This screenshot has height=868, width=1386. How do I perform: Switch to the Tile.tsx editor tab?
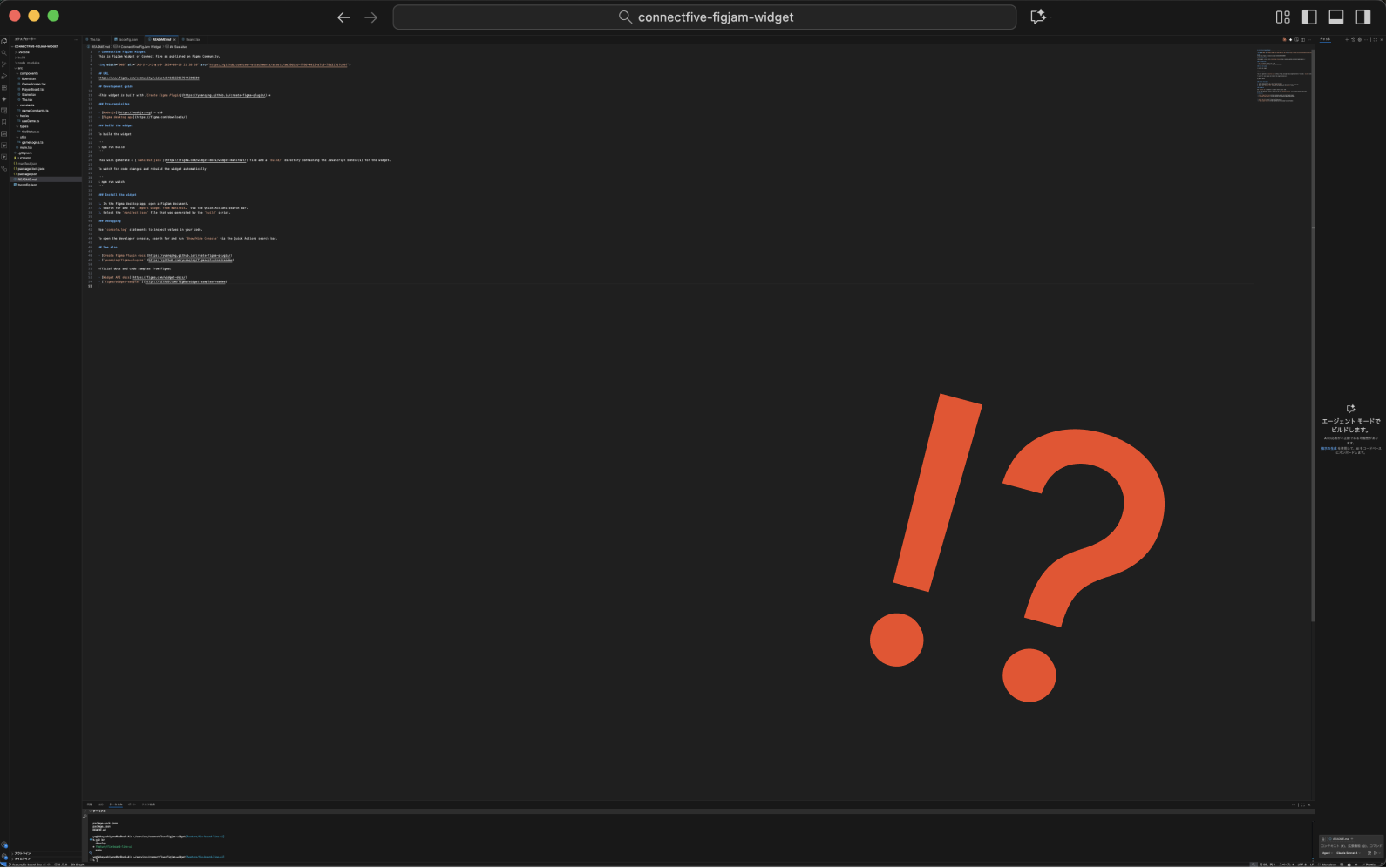click(95, 39)
